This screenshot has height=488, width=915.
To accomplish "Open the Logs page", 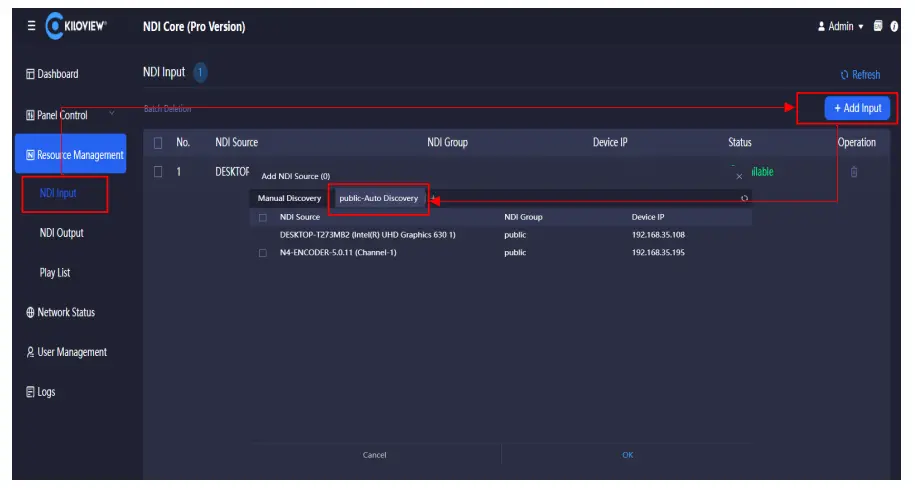I will pyautogui.click(x=40, y=392).
